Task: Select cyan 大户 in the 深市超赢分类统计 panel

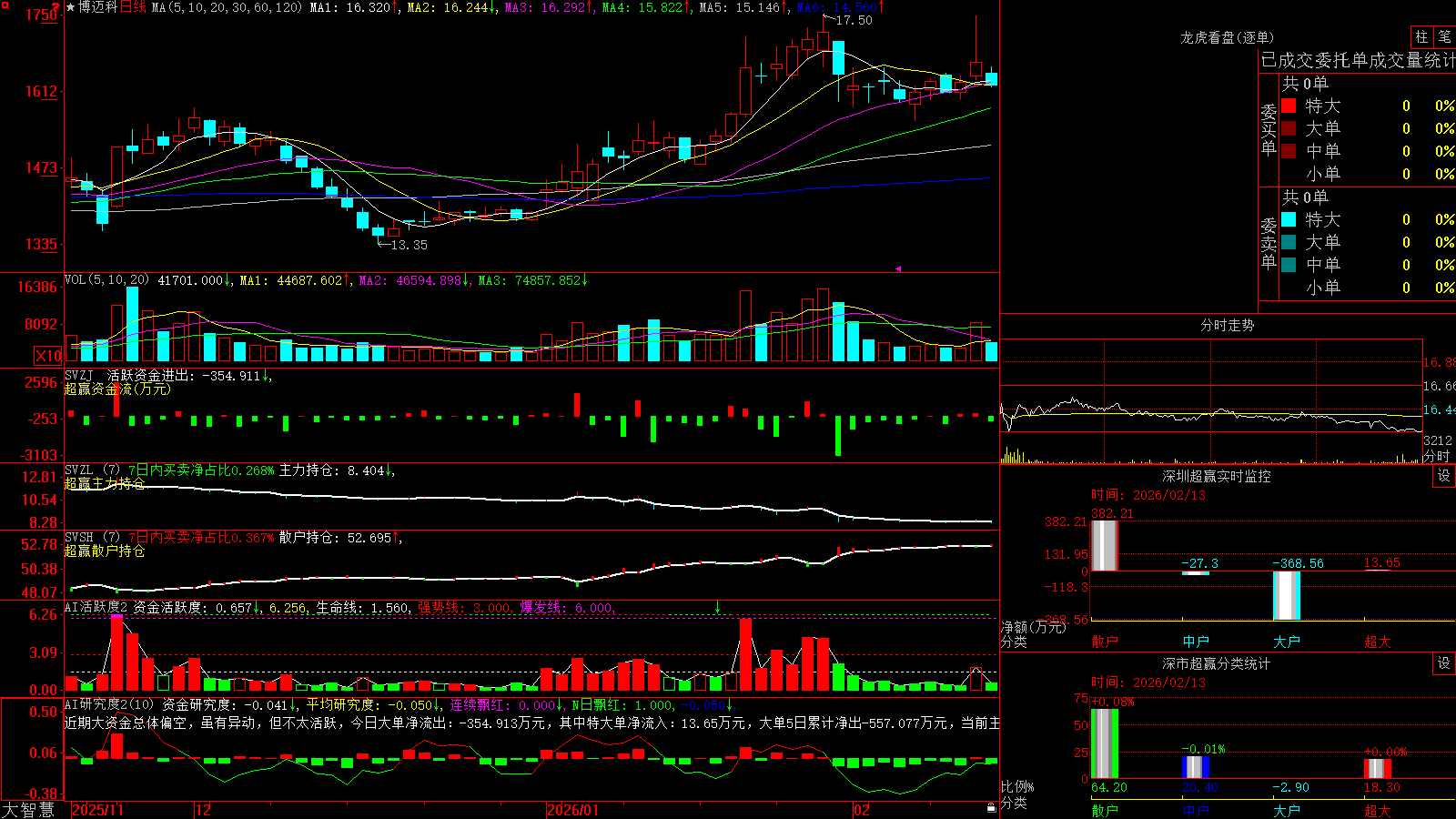Action: 1287,810
